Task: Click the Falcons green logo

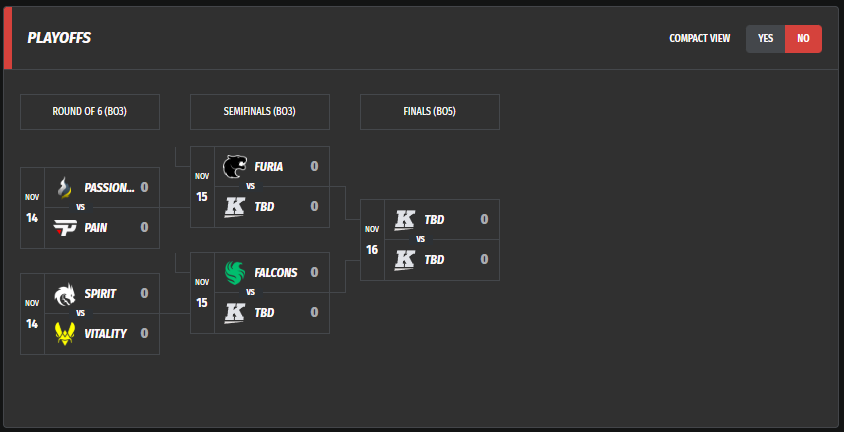Action: (235, 272)
